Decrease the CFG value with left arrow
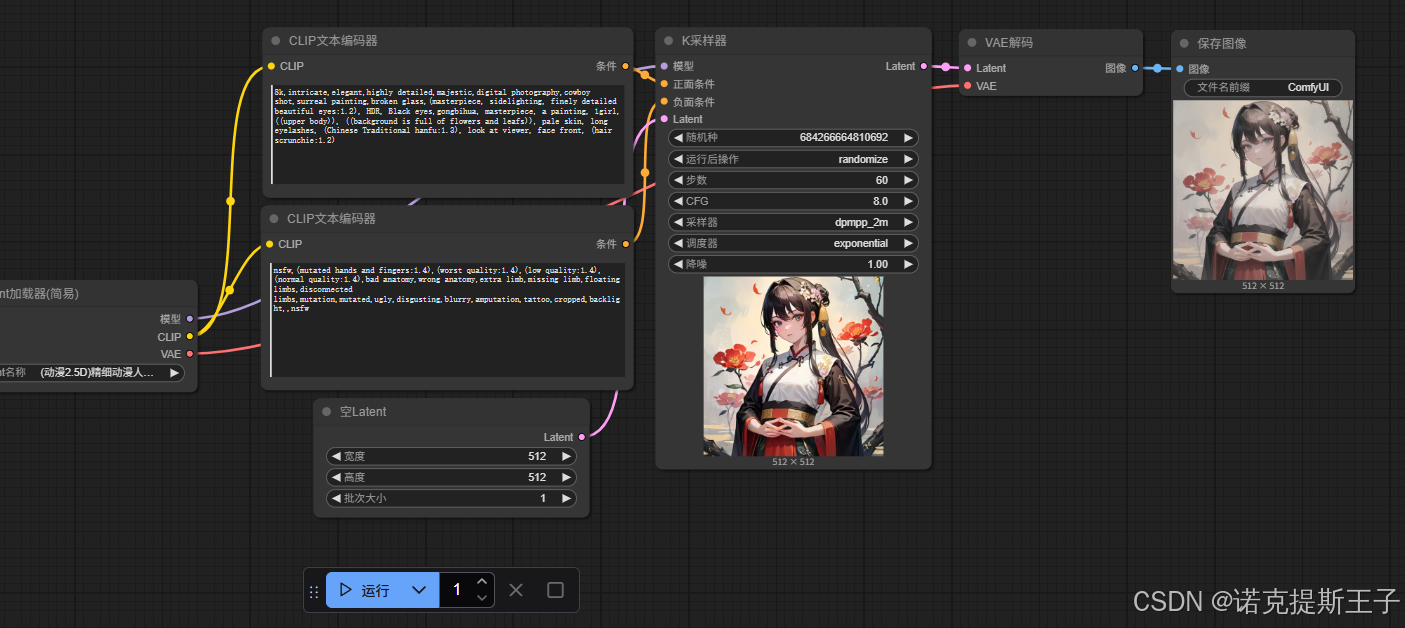The width and height of the screenshot is (1405, 628). click(x=677, y=201)
